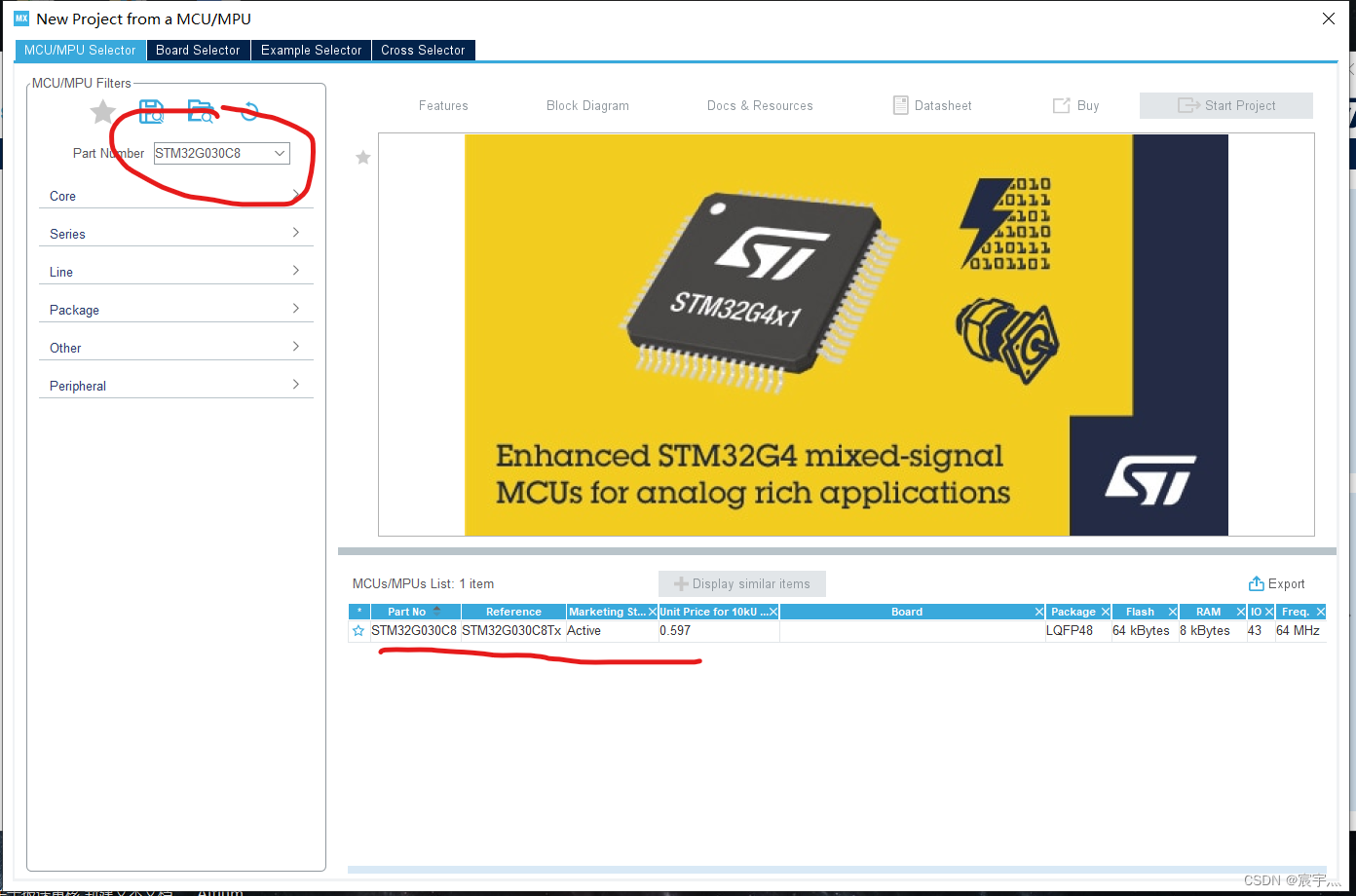Screen dimensions: 1356x896
Task: Select the STM32G030C8 part number cell
Action: click(414, 631)
